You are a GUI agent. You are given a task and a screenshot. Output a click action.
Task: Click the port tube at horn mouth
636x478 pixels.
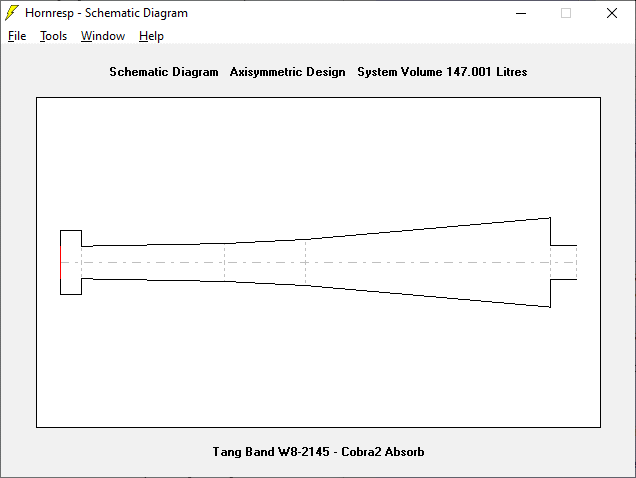tap(564, 263)
